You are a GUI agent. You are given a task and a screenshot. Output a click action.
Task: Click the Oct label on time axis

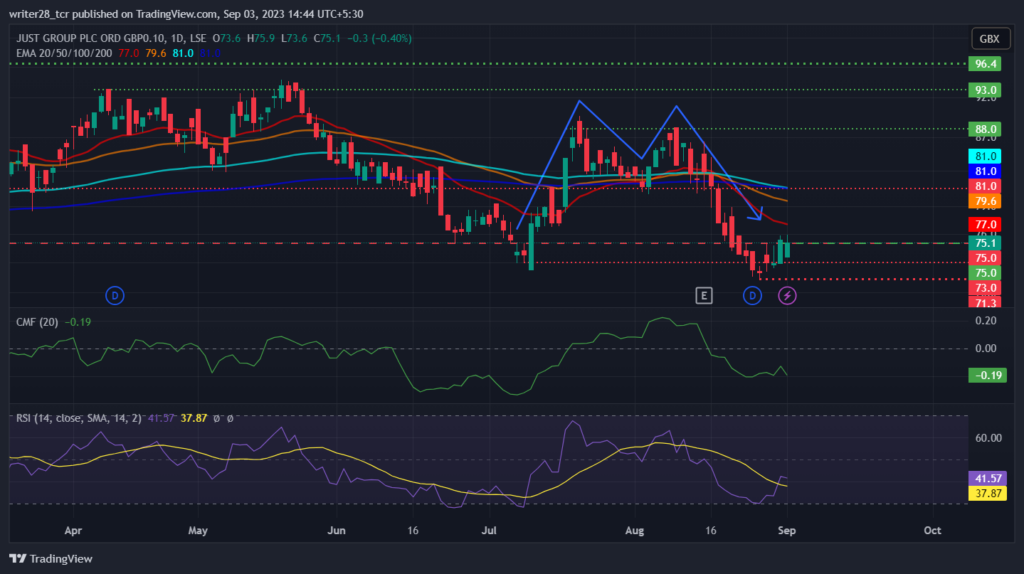point(933,530)
